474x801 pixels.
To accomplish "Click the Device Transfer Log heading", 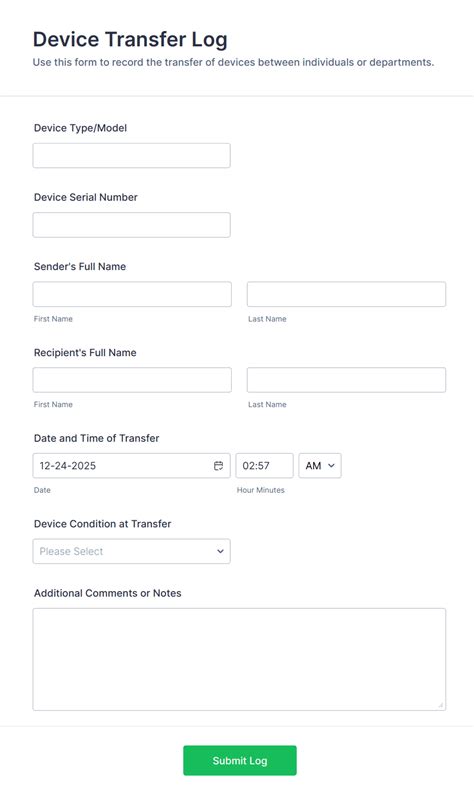I will [130, 39].
